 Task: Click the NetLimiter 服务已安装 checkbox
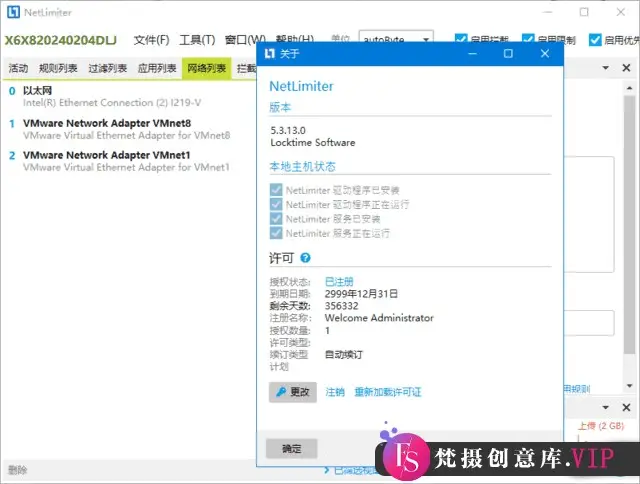[x=276, y=219]
